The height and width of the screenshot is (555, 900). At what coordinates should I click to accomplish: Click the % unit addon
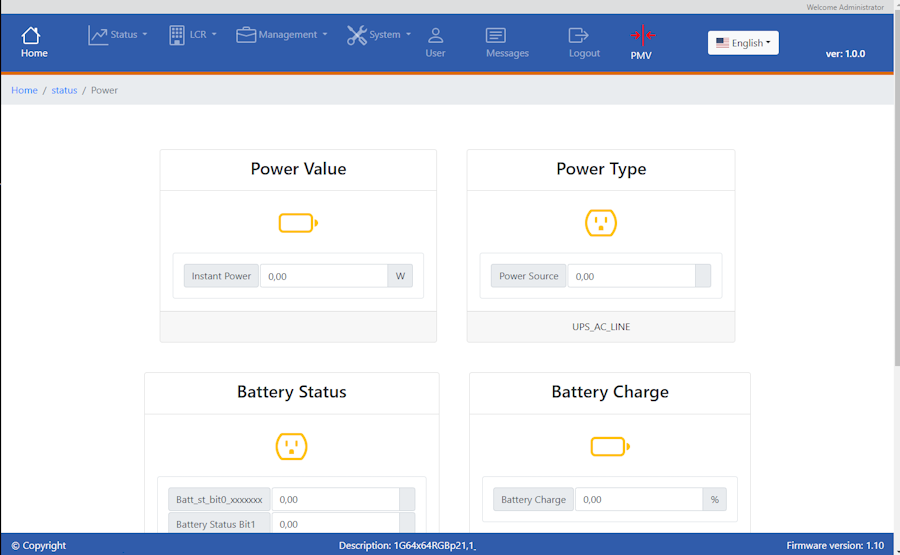pos(715,499)
